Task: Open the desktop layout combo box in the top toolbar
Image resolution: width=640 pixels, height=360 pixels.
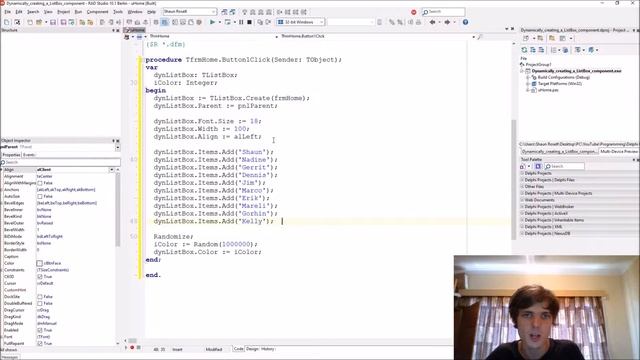Action: (x=189, y=12)
